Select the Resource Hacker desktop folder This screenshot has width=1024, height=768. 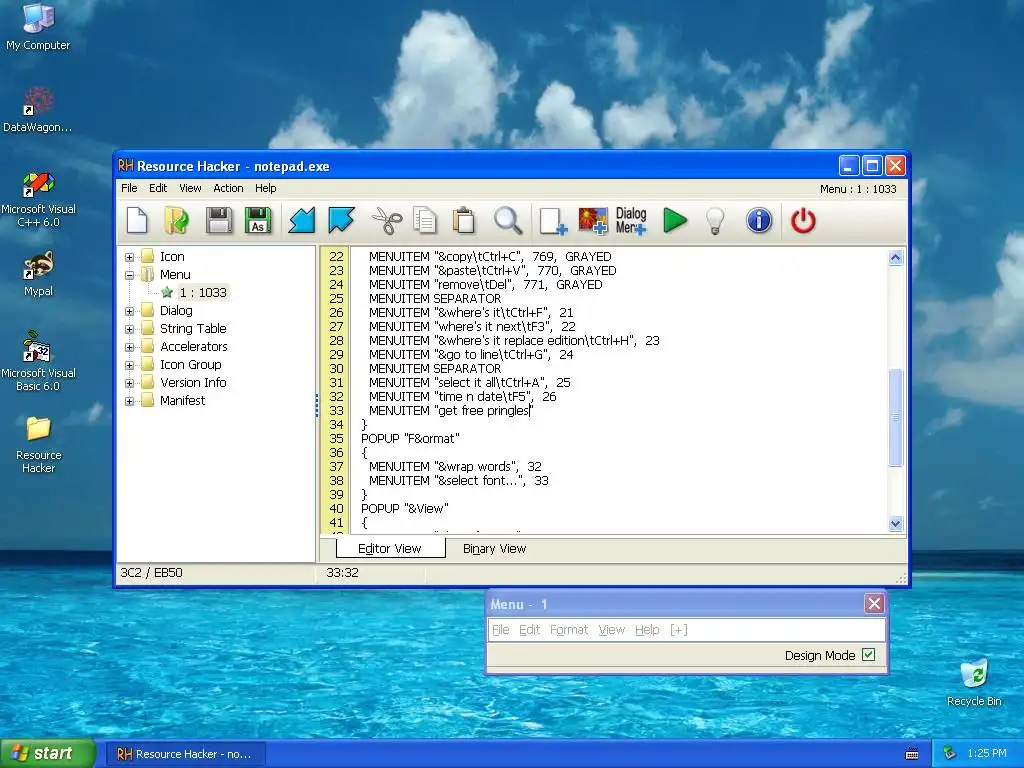tap(38, 444)
